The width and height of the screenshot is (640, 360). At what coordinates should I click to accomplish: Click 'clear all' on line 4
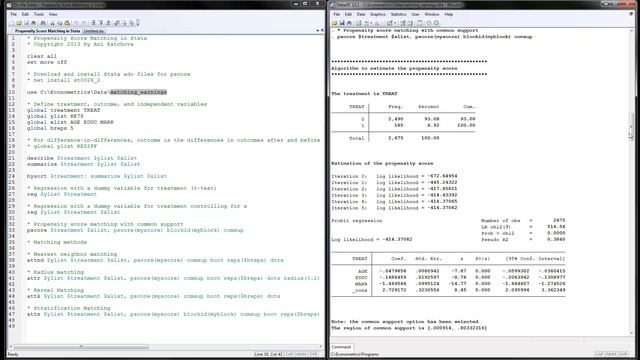coord(42,56)
